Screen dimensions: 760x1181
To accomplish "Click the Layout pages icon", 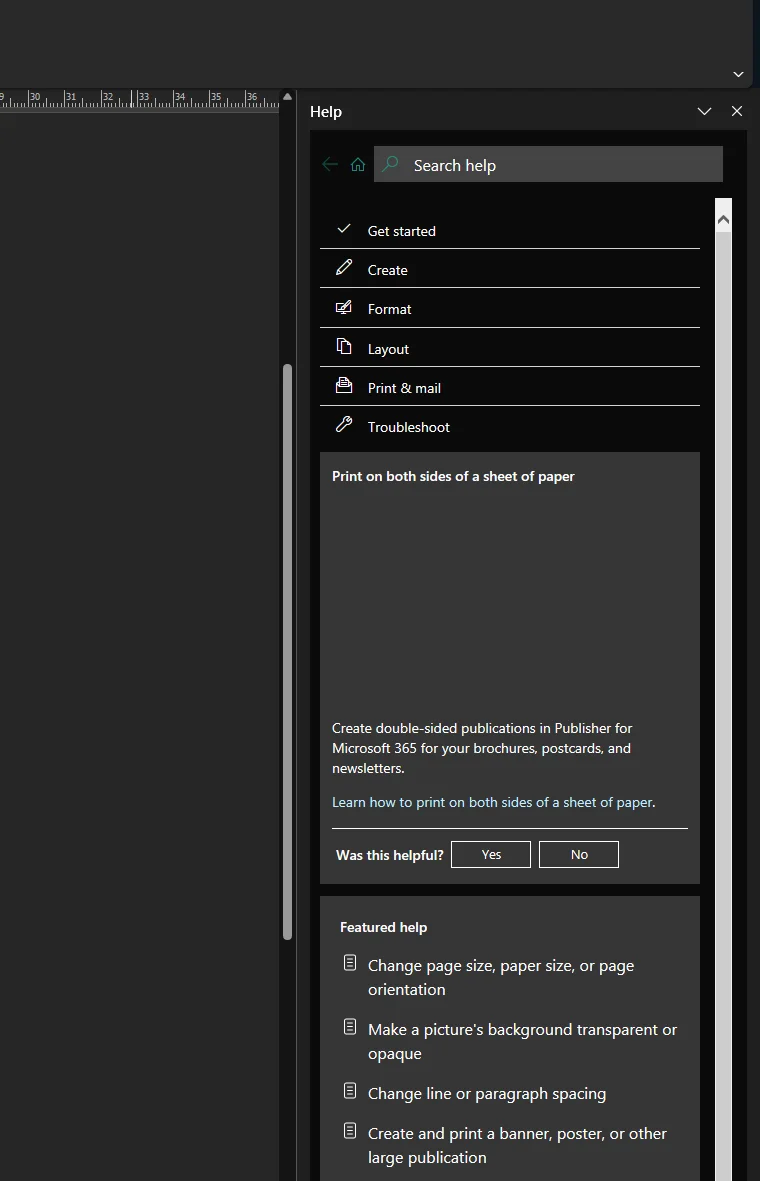I will (343, 346).
